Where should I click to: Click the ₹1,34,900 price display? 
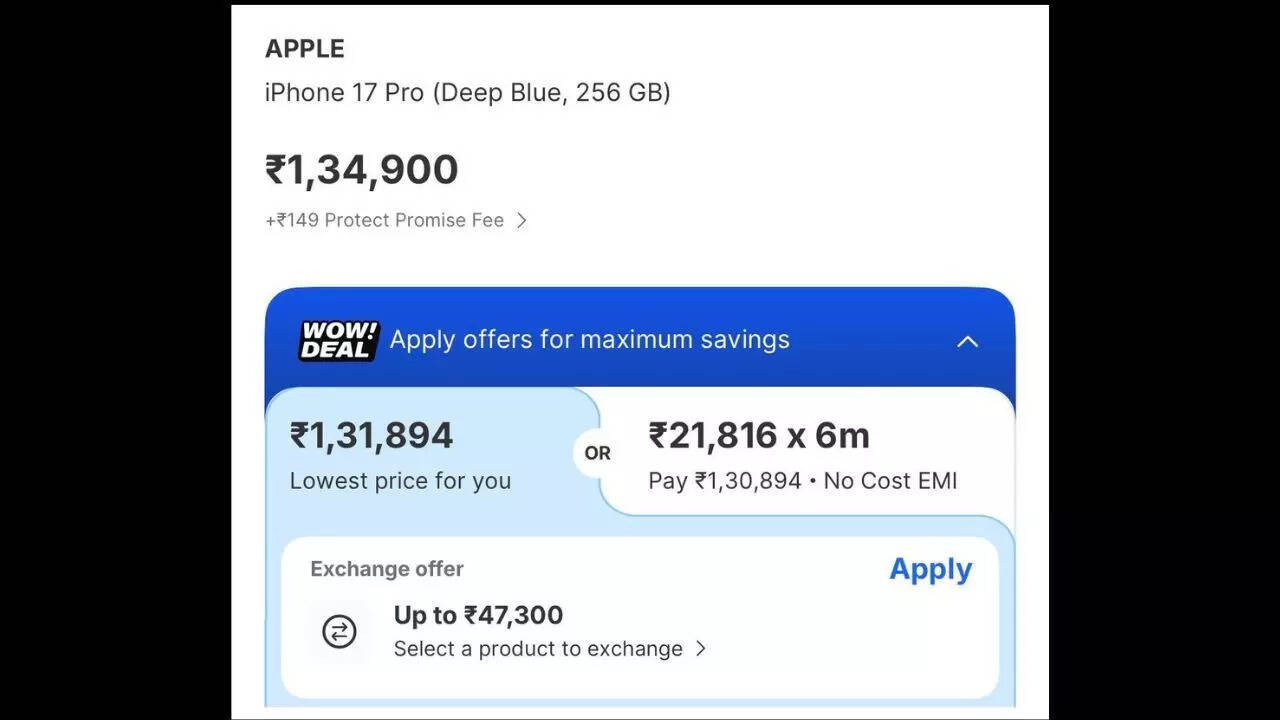pos(362,169)
